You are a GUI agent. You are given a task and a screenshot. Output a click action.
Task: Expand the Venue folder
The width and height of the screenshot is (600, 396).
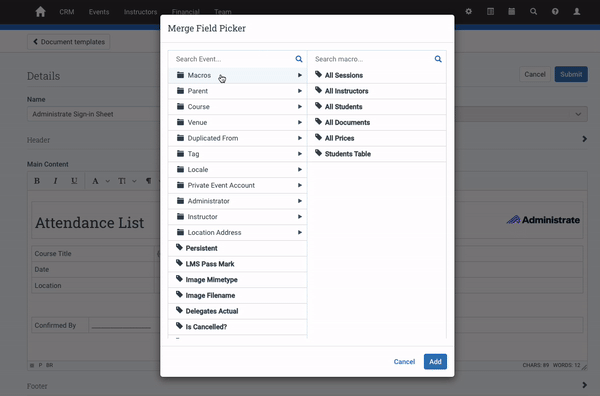237,122
